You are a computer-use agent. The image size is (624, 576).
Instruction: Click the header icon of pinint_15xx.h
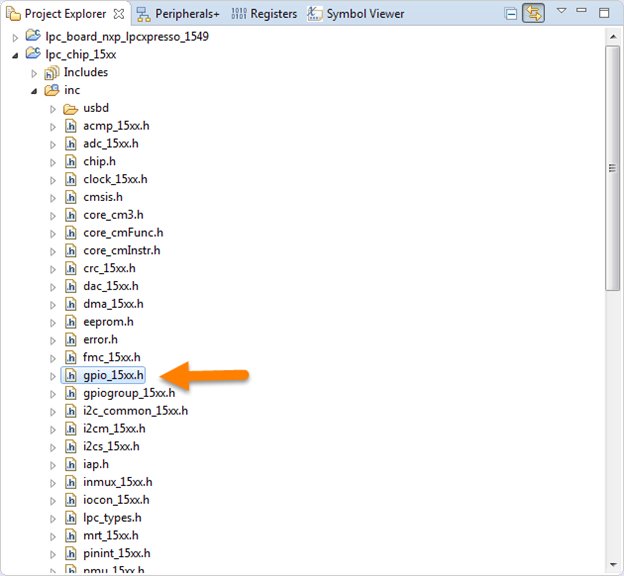[70, 553]
